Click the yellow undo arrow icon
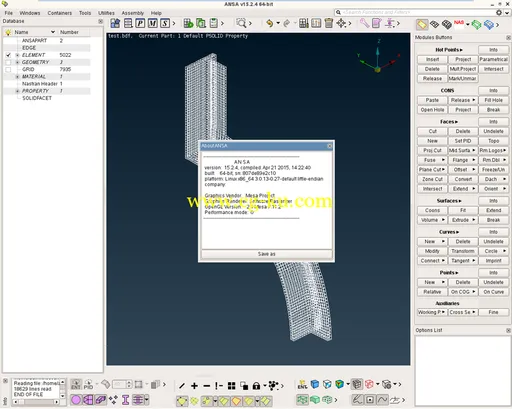 [269, 23]
